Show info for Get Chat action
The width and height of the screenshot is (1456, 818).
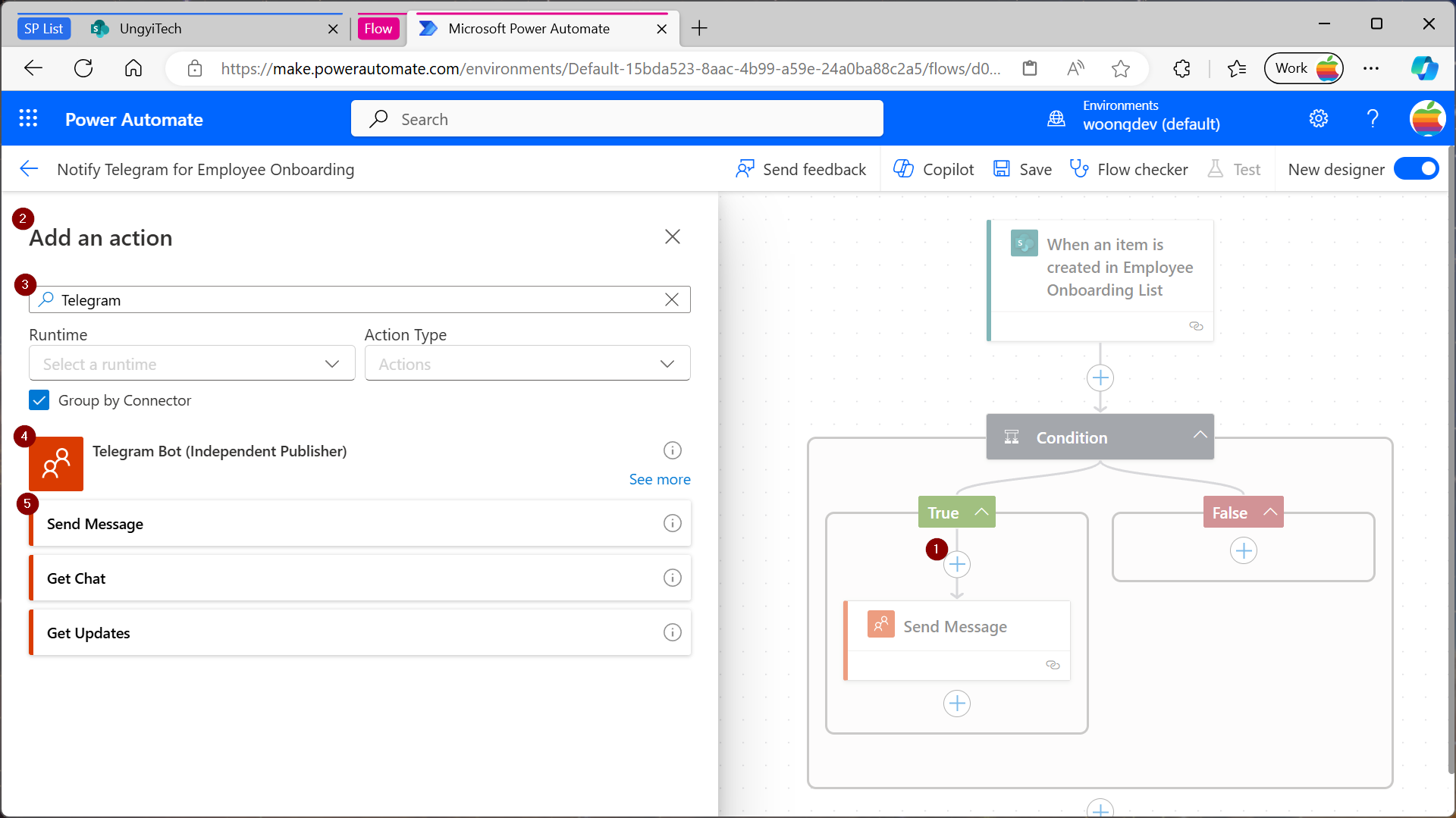(x=672, y=578)
